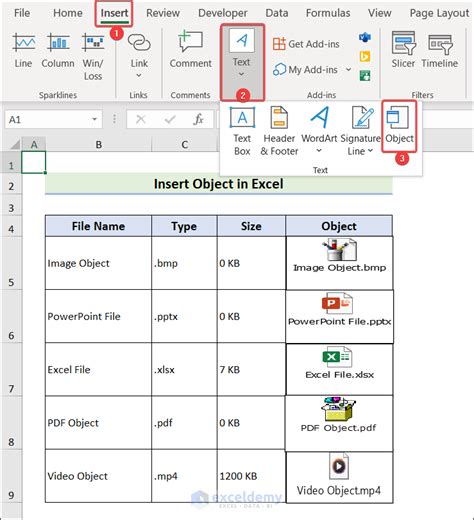The height and width of the screenshot is (520, 474).
Task: Expand the My Add-ins dropdown arrow
Action: [x=348, y=69]
